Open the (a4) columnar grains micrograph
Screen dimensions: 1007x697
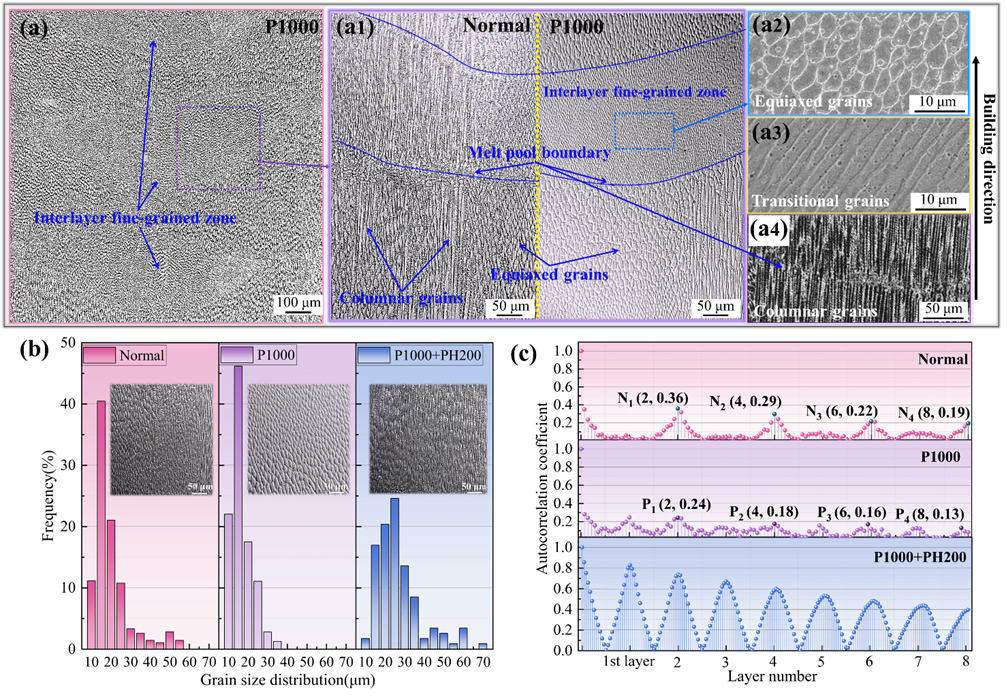pyautogui.click(x=859, y=269)
